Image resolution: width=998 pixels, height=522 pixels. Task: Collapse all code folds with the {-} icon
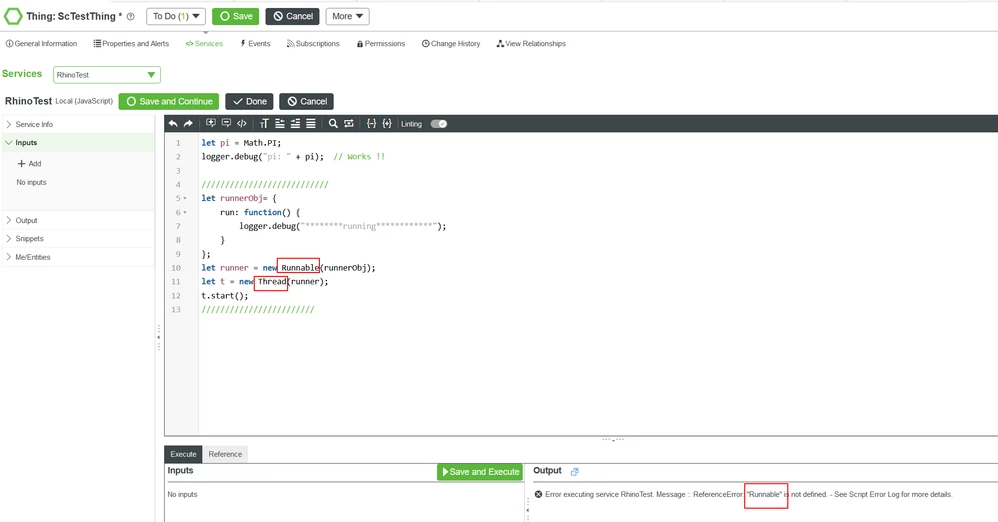[x=372, y=123]
